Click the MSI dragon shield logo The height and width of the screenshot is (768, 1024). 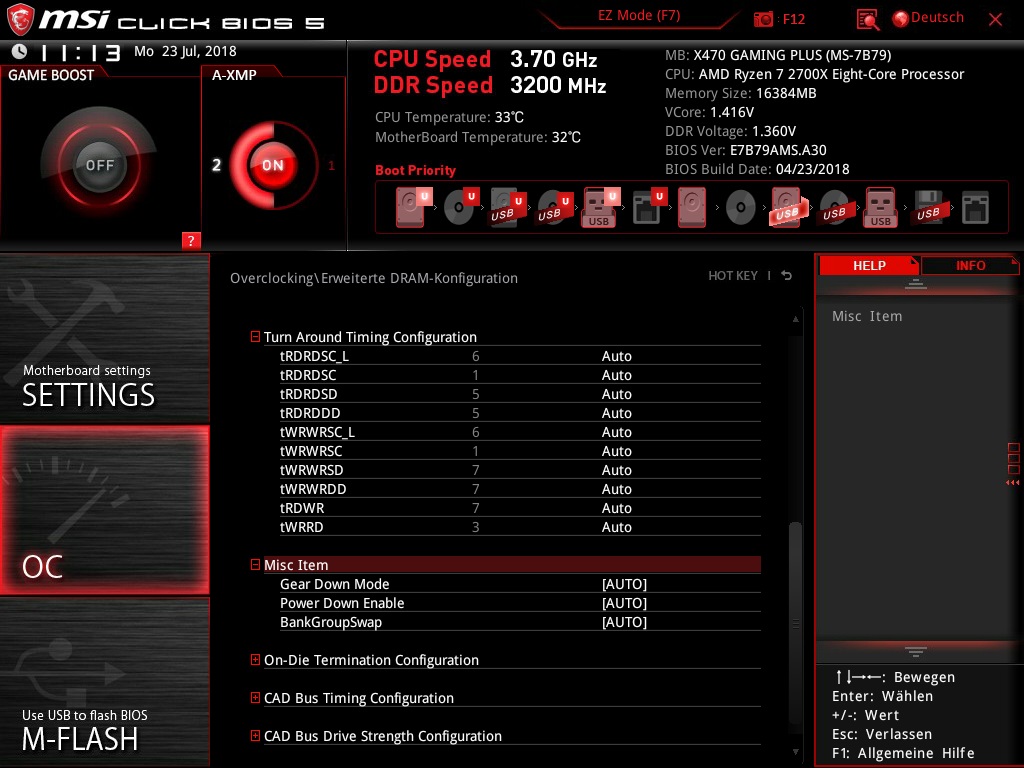tap(20, 20)
